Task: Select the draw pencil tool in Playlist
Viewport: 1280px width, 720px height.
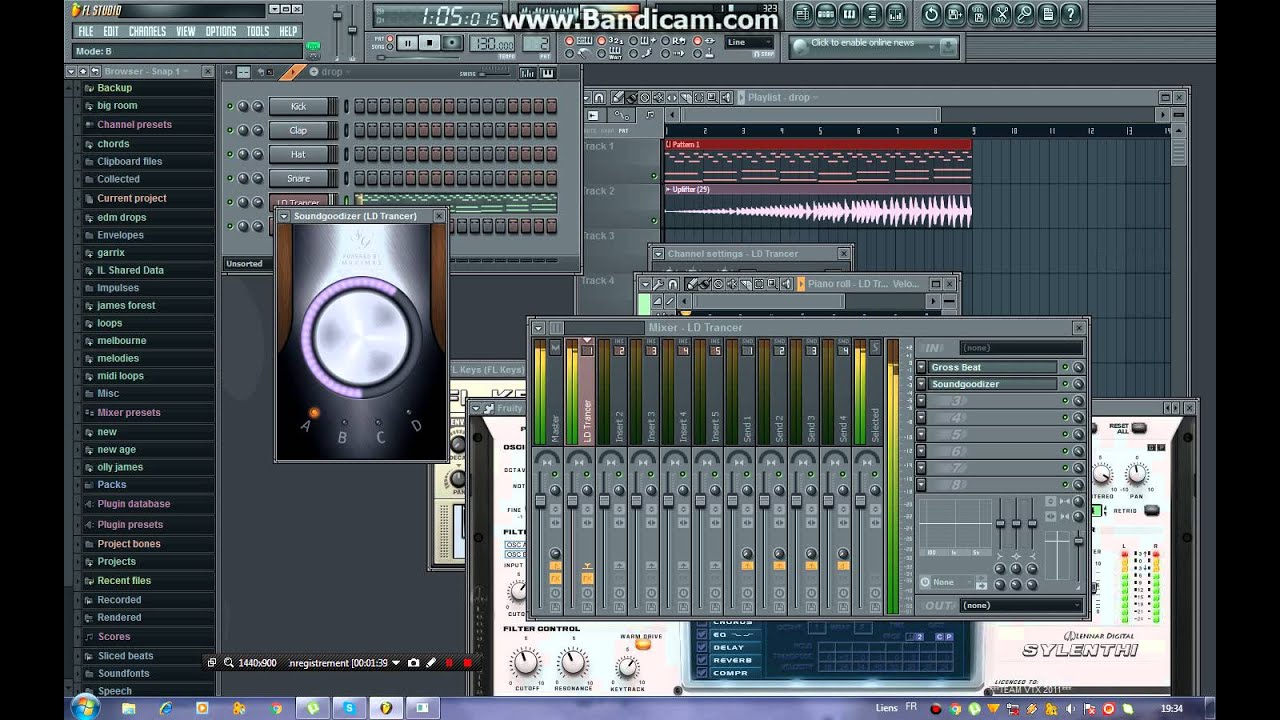Action: pyautogui.click(x=618, y=98)
